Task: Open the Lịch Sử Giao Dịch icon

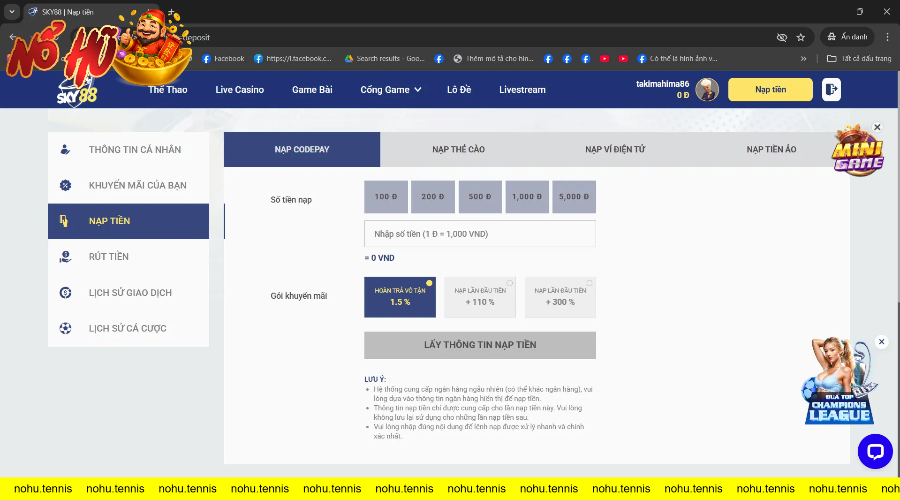Action: coord(65,293)
